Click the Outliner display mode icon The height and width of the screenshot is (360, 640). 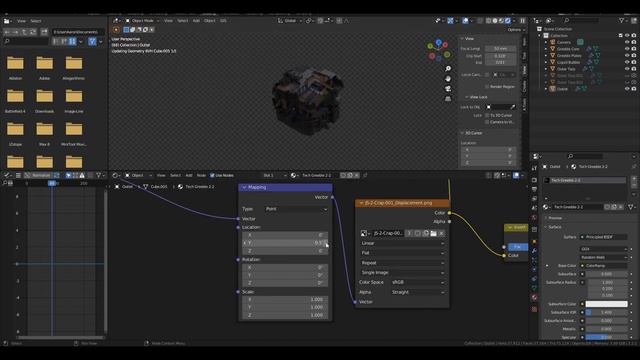point(549,20)
